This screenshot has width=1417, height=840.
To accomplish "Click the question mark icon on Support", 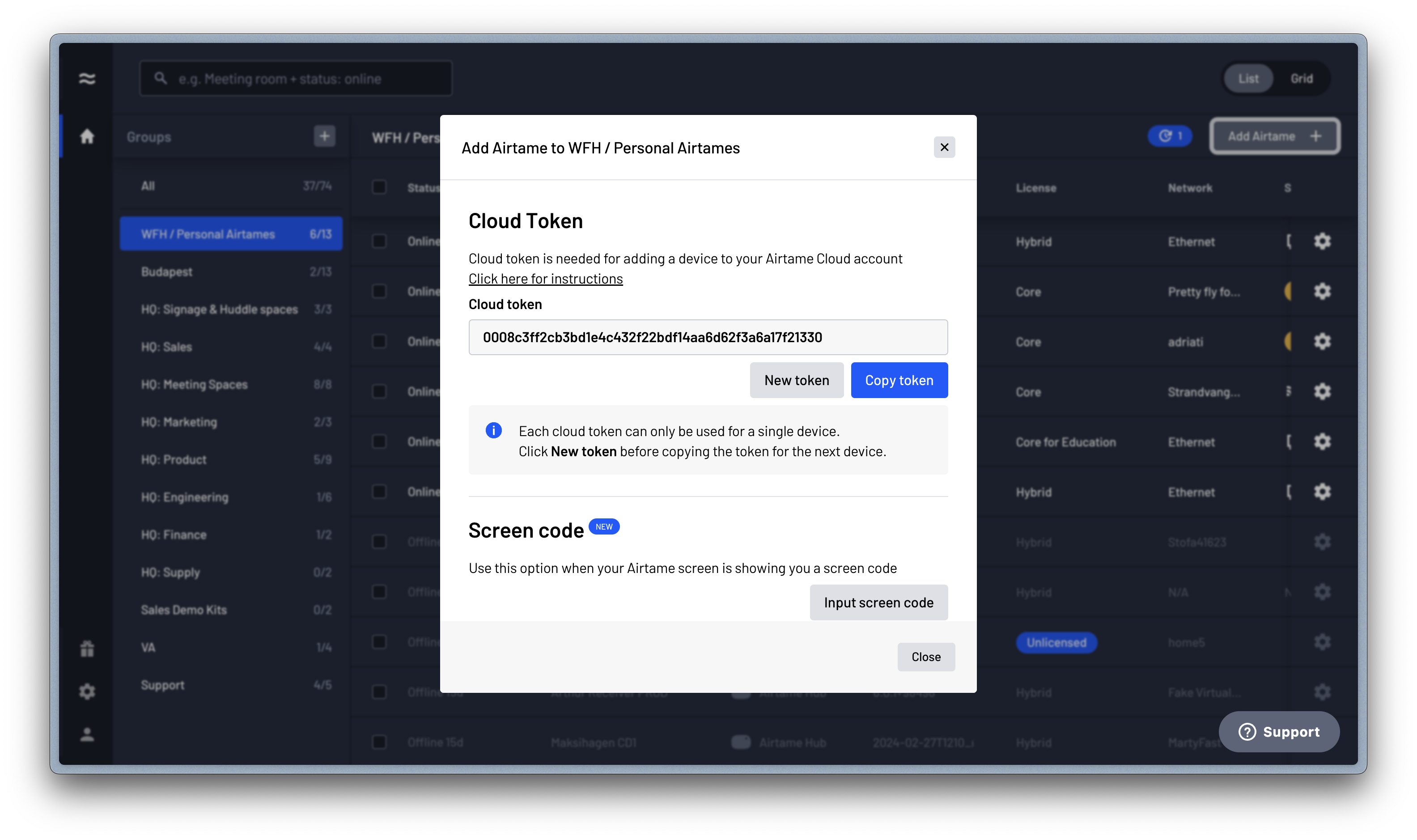I will 1247,732.
